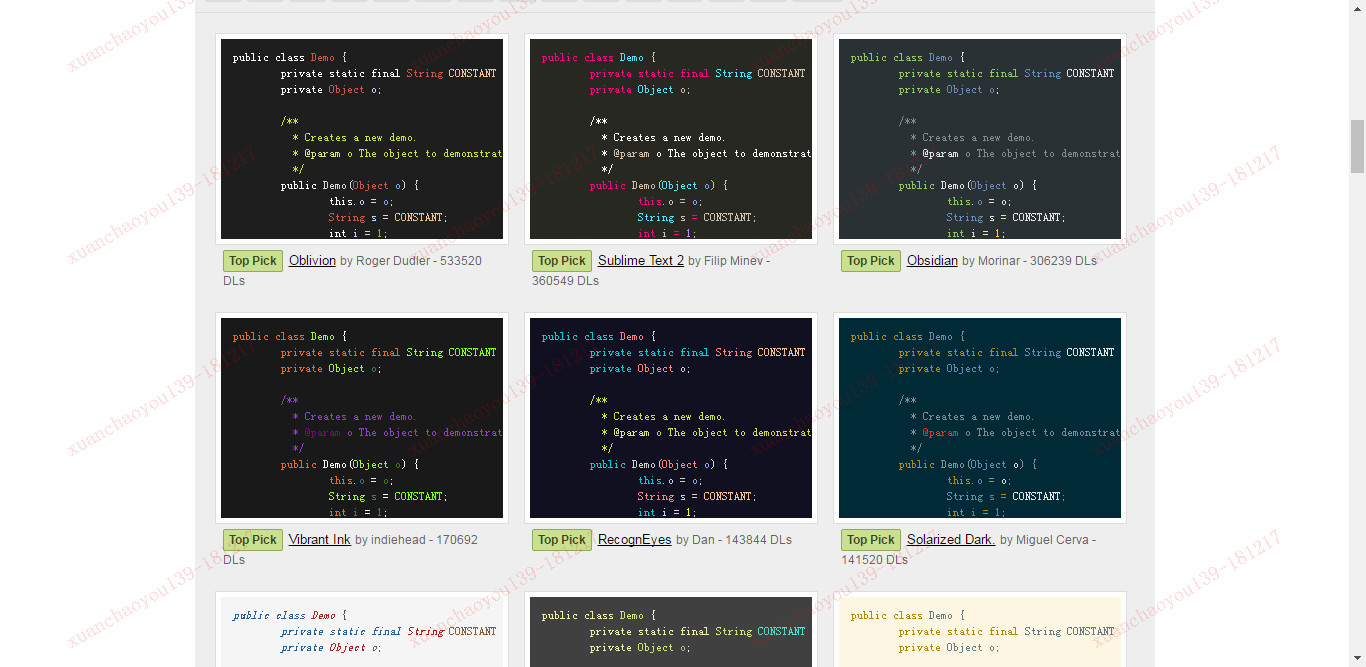Click the Vibrant Ink code preview thumbnail

[362, 418]
